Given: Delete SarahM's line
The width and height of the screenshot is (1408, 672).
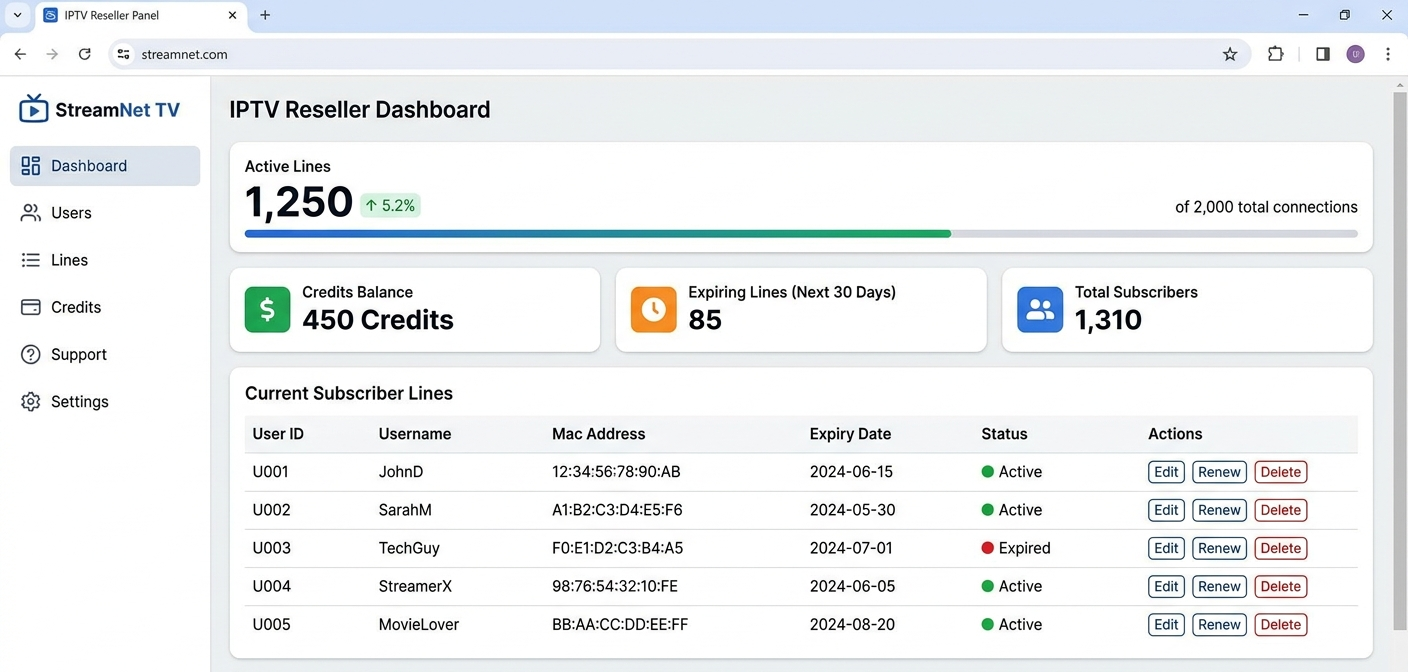Looking at the screenshot, I should [x=1281, y=510].
